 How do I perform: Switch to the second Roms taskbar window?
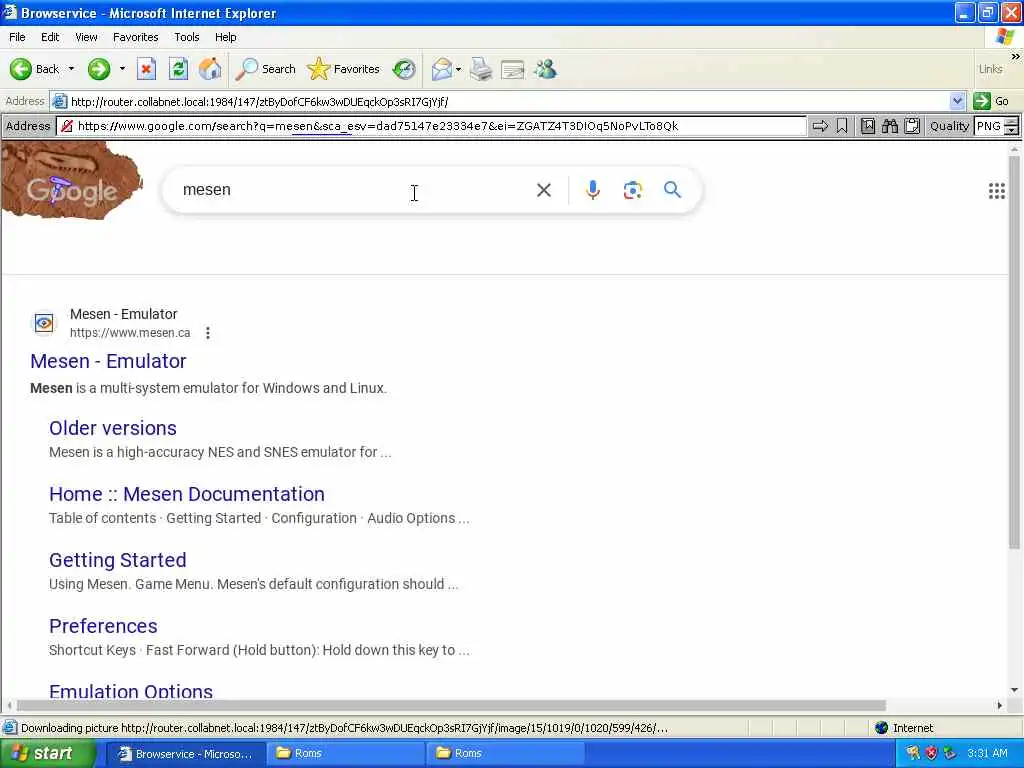(506, 754)
